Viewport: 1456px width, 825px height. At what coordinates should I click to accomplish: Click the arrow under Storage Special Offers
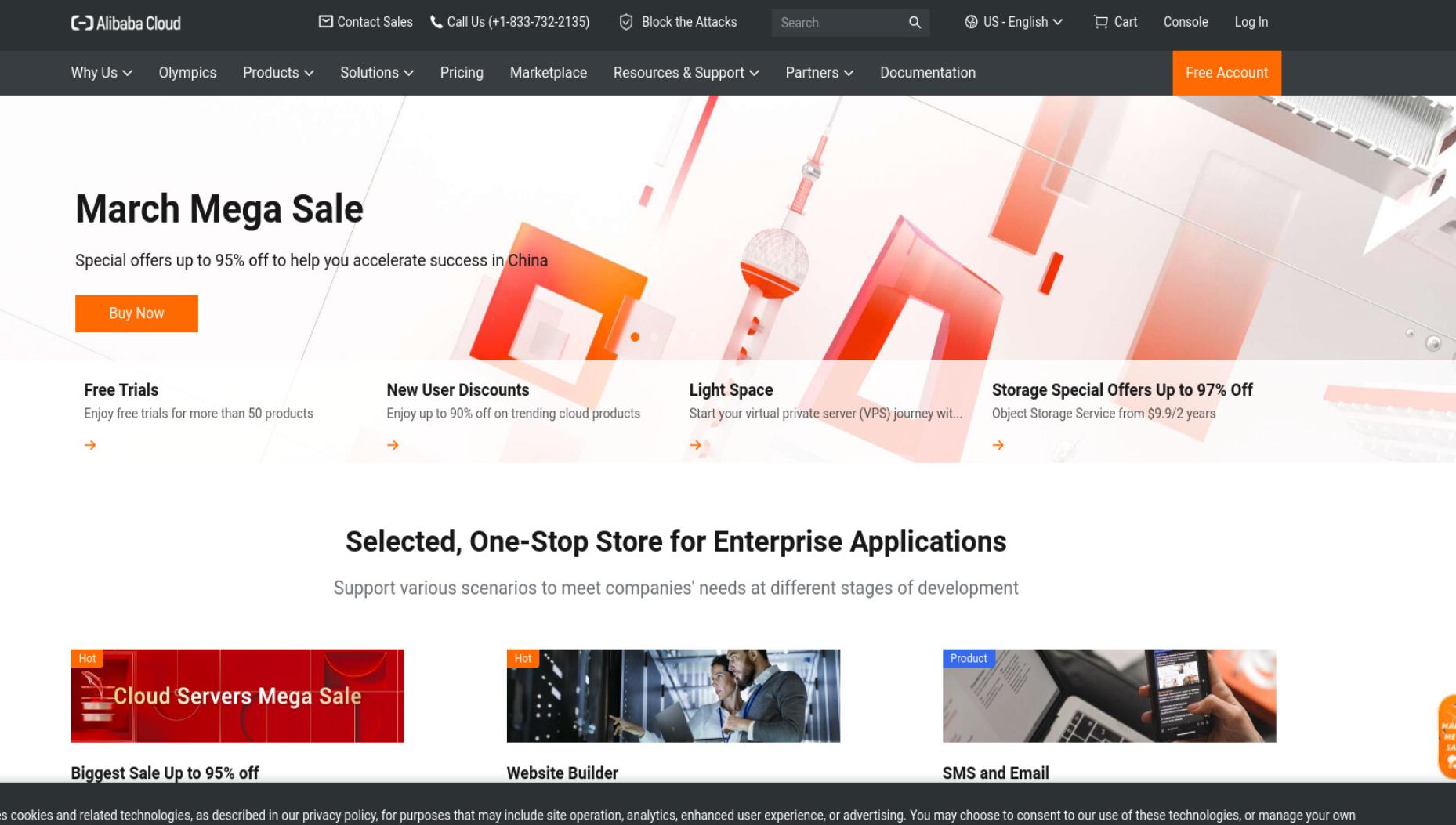pos(998,445)
